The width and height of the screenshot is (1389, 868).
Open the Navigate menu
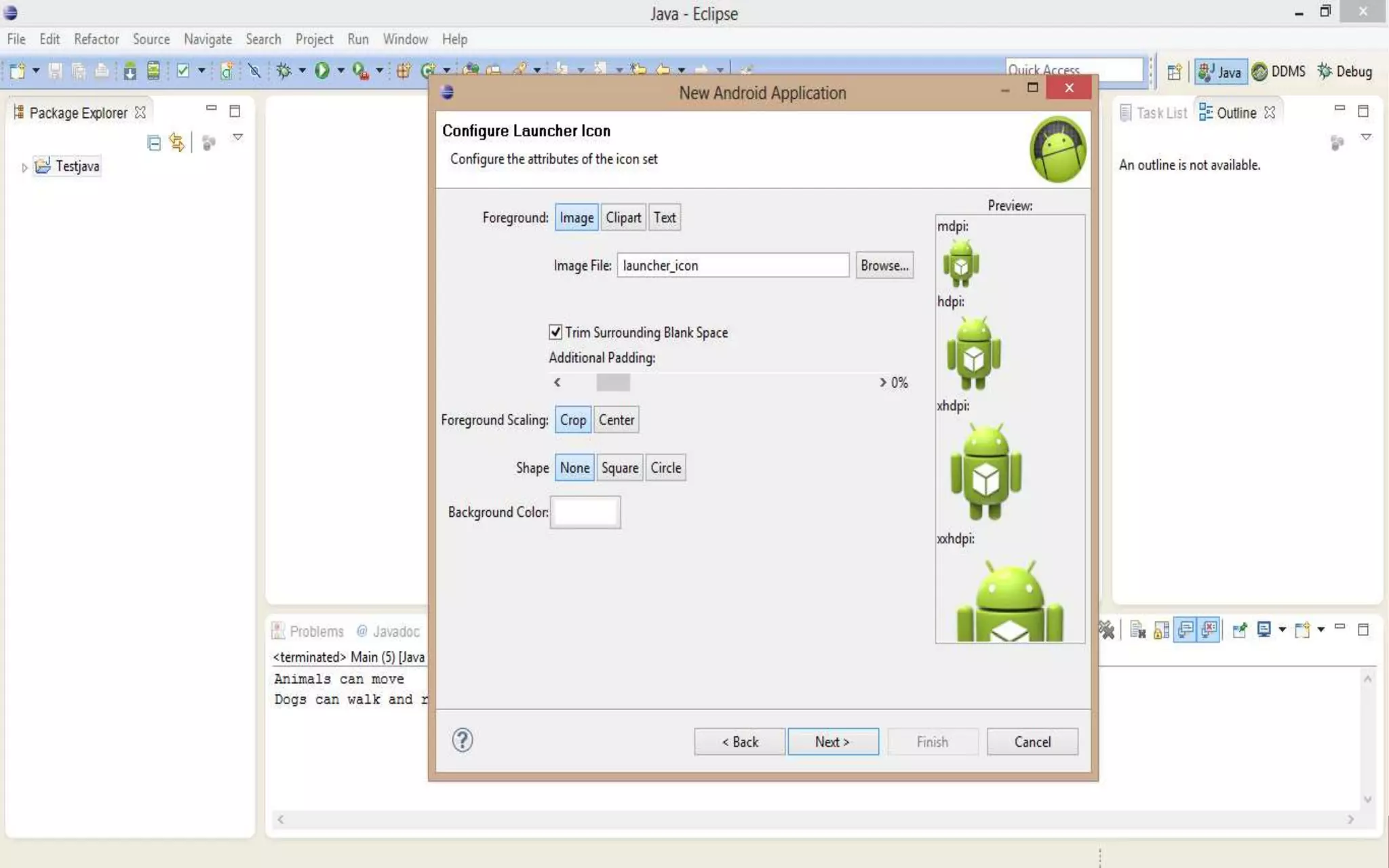tap(208, 39)
